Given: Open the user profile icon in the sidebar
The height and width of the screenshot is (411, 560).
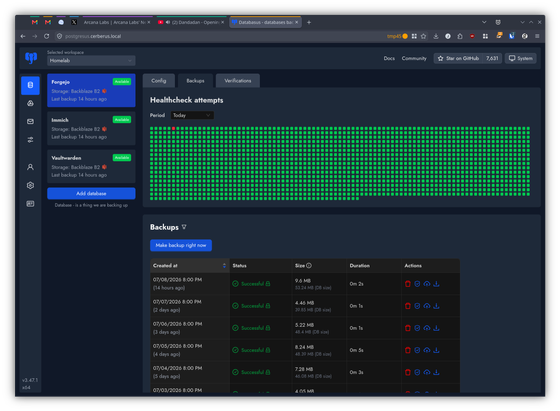Looking at the screenshot, I should pyautogui.click(x=30, y=167).
